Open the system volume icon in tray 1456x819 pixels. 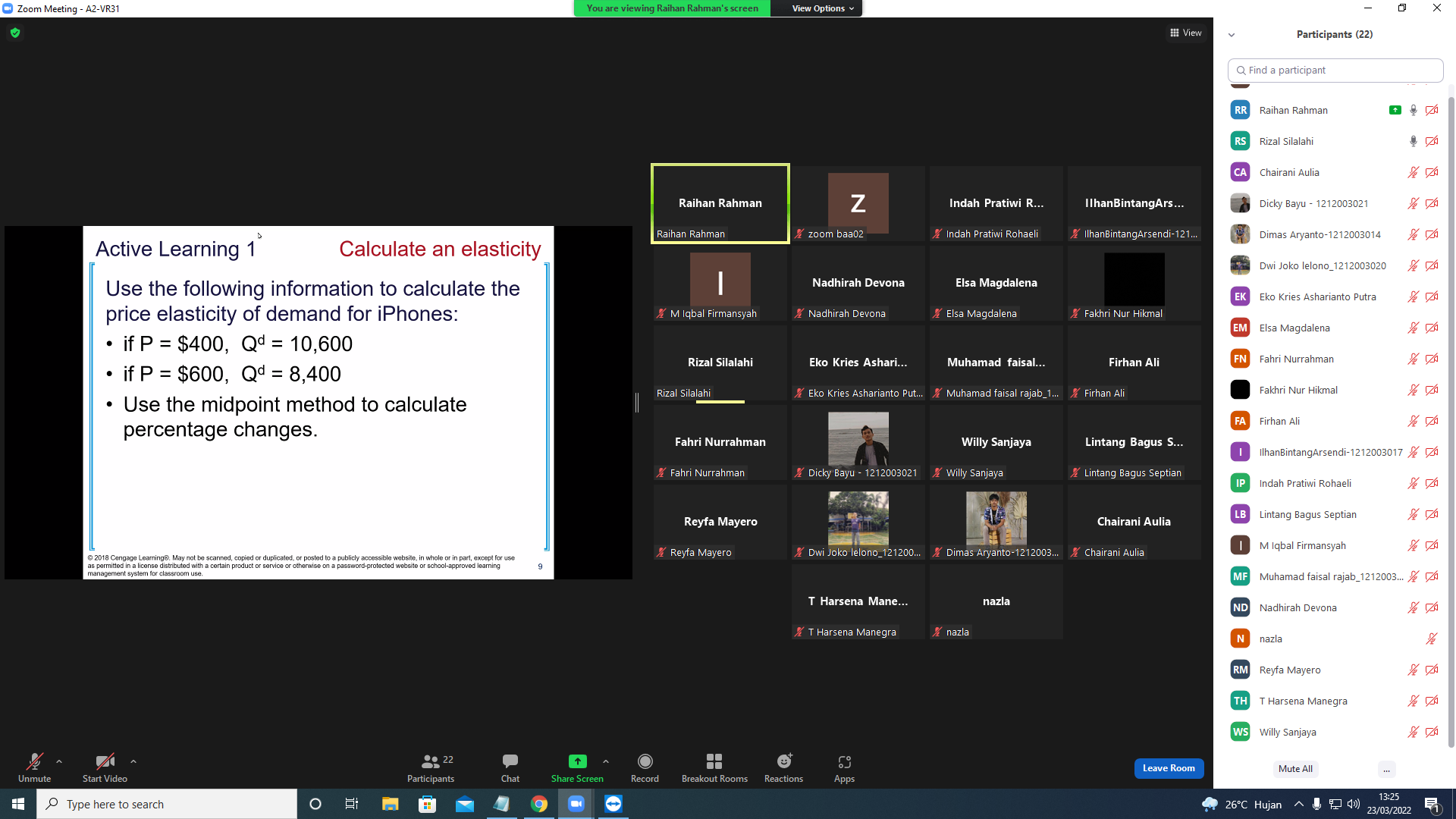pos(1354,804)
